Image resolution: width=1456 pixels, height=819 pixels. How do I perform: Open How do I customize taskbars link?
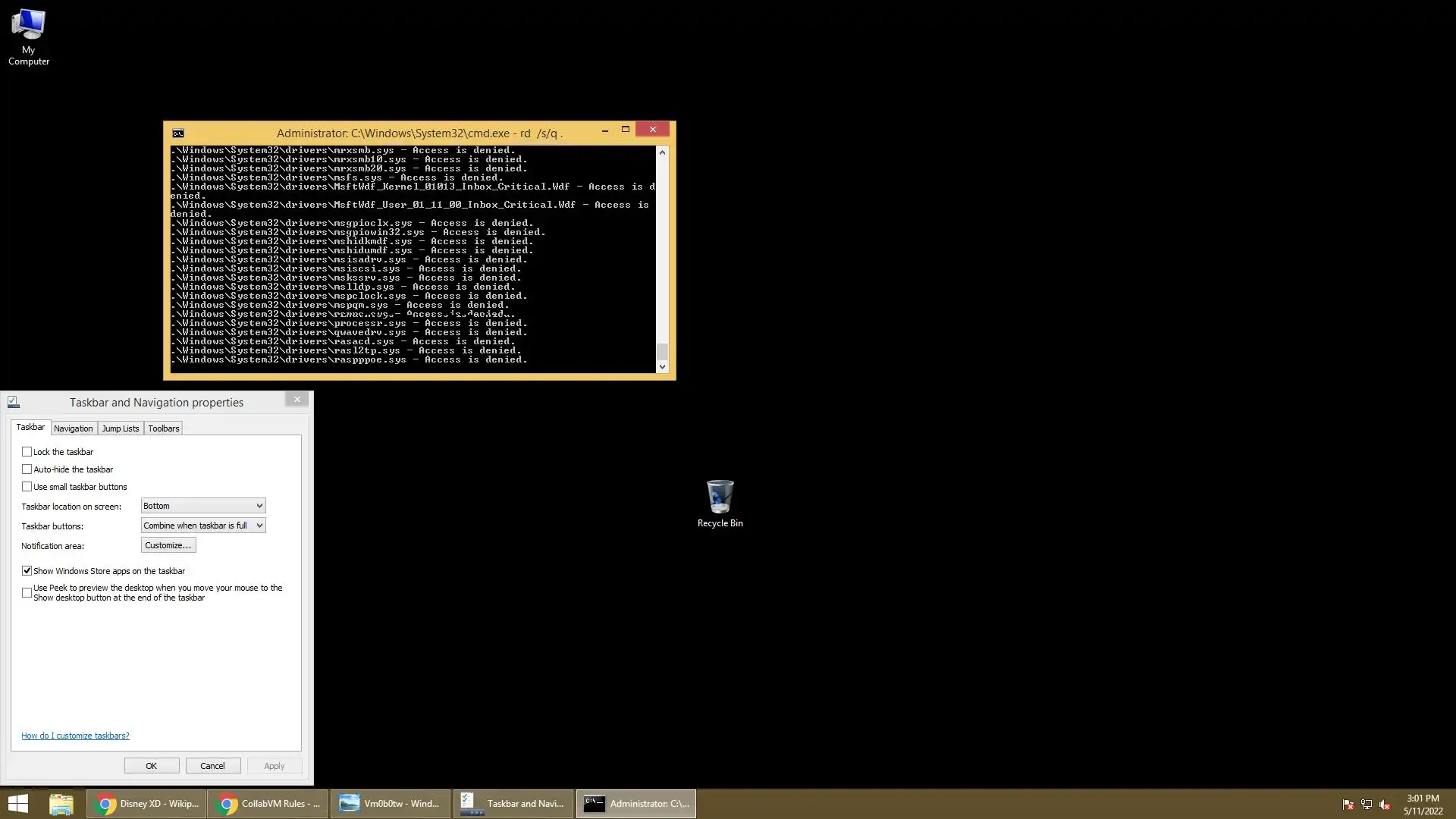(75, 736)
